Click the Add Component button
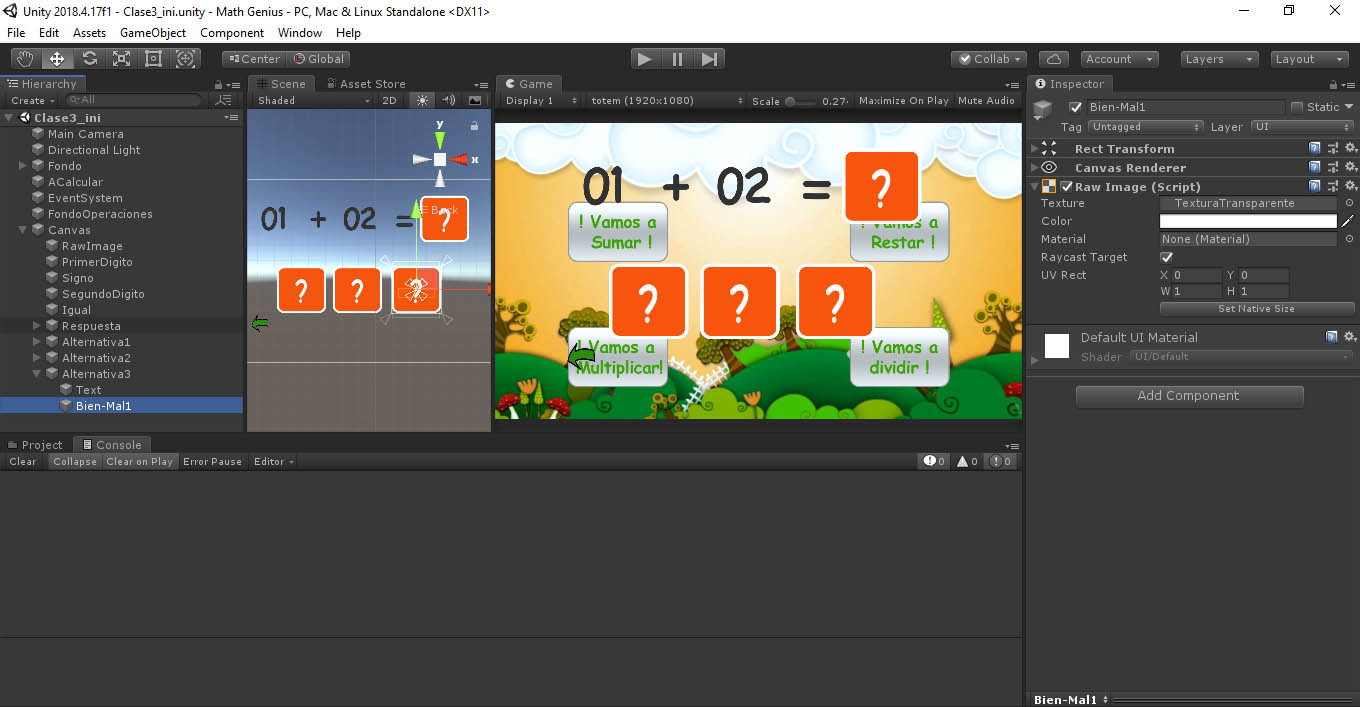This screenshot has height=707, width=1360. (x=1189, y=396)
